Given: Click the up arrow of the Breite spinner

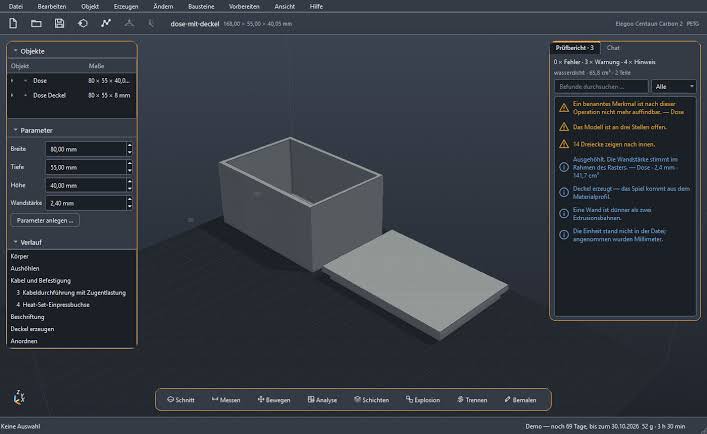Looking at the screenshot, I should click(130, 146).
